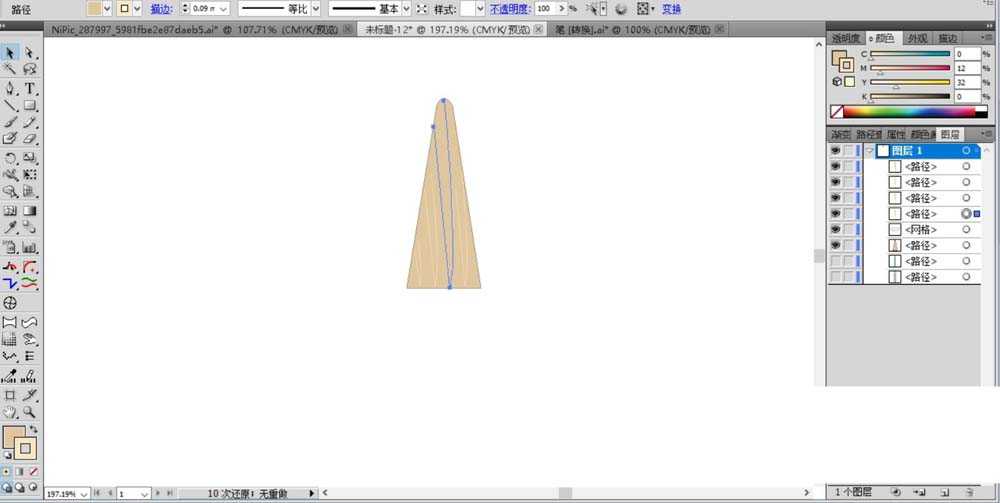Open the 外观 panel tab
Viewport: 1000px width, 503px height.
[x=918, y=38]
